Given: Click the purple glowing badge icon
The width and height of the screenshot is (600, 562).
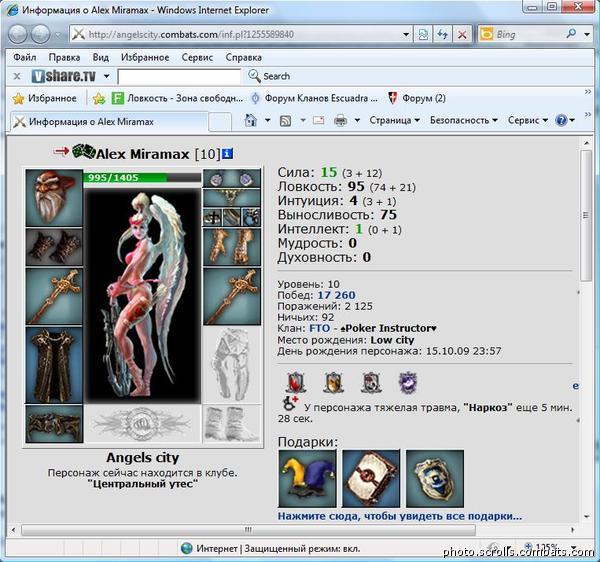Looking at the screenshot, I should pyautogui.click(x=408, y=382).
